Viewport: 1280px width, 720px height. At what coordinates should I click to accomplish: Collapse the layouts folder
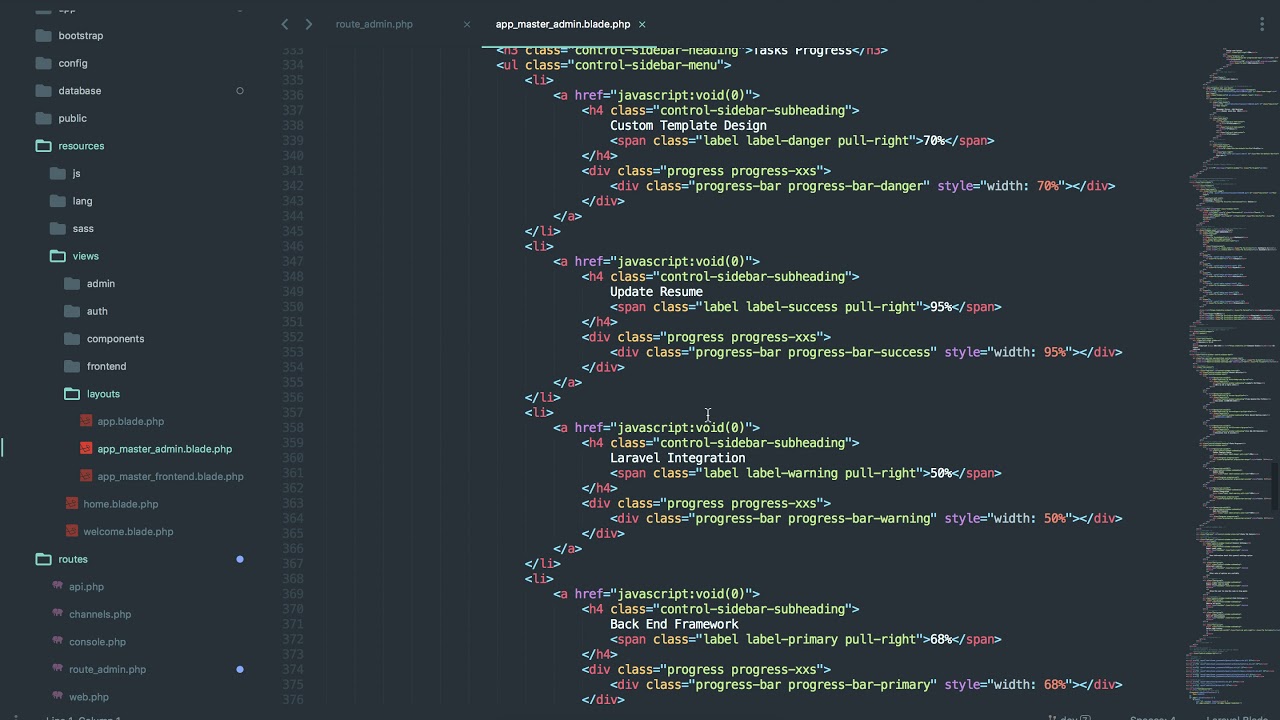tap(71, 394)
